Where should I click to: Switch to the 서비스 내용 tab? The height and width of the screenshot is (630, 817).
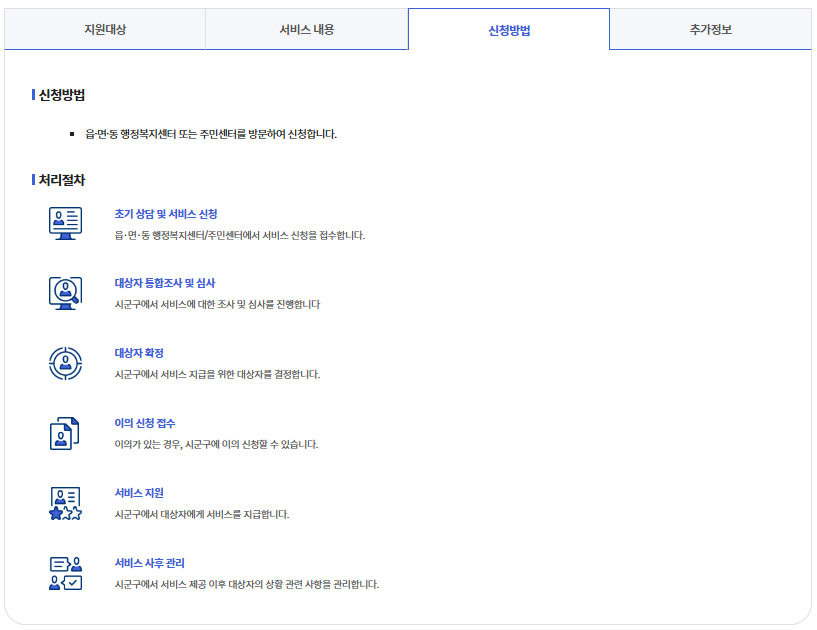click(x=306, y=29)
